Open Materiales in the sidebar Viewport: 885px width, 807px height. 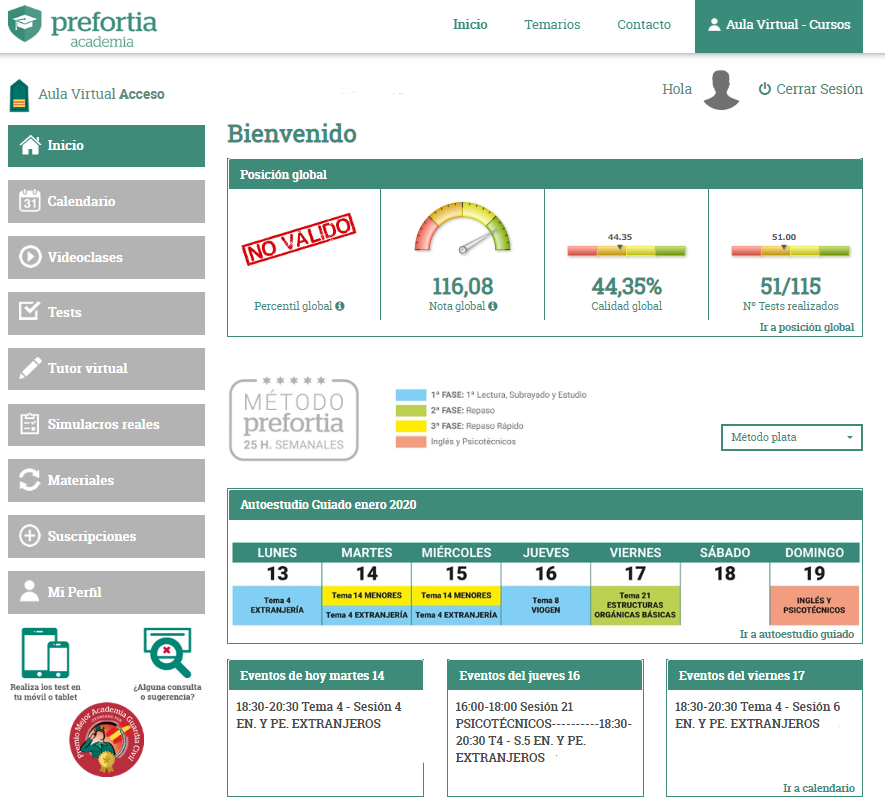pos(106,480)
